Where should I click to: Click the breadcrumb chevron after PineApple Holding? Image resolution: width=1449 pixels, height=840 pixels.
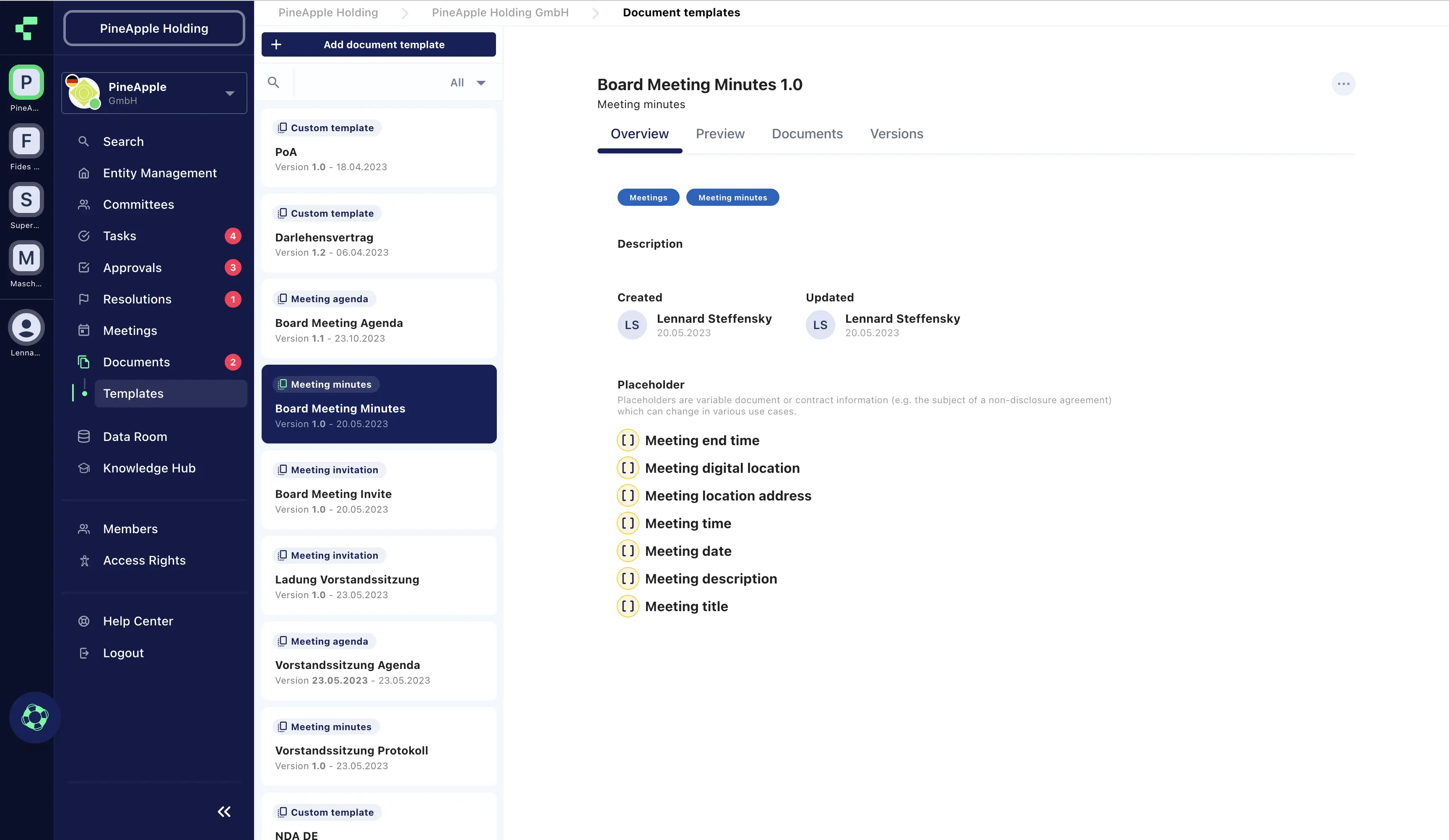(405, 13)
